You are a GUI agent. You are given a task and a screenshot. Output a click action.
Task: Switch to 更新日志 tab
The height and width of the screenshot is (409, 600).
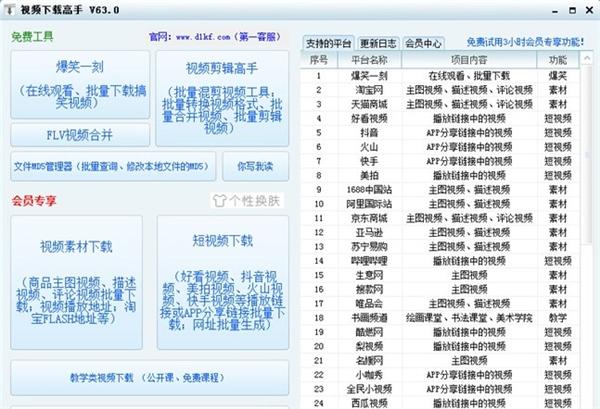pyautogui.click(x=378, y=43)
